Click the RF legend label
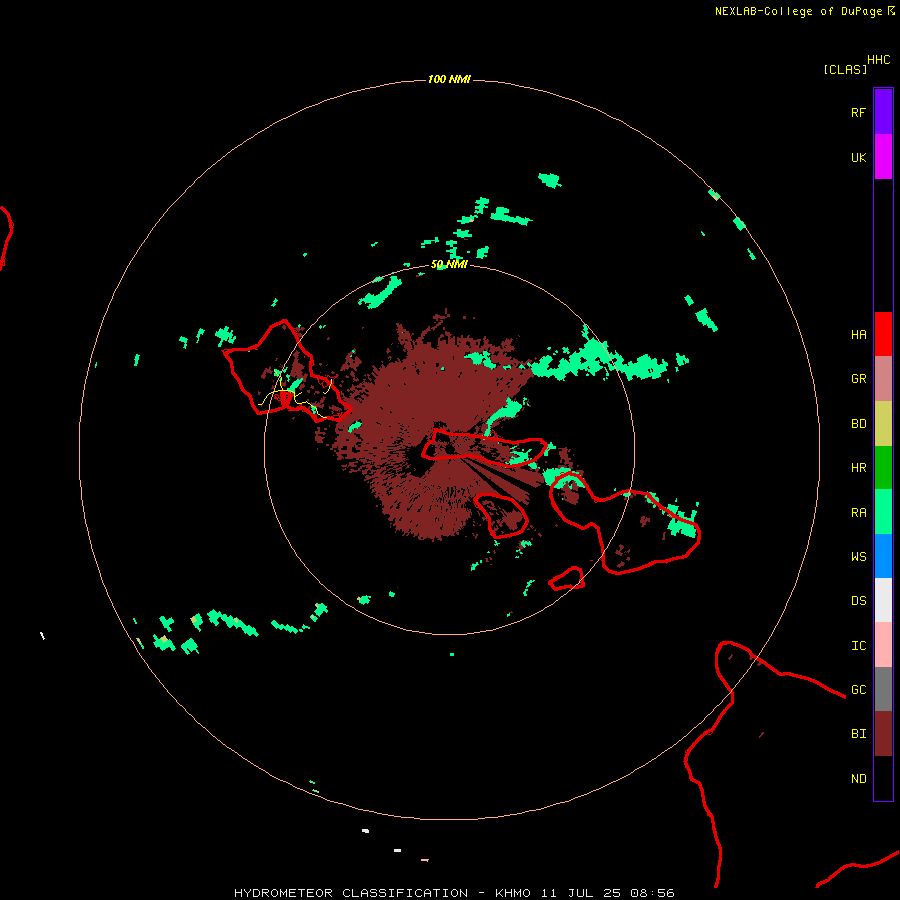The width and height of the screenshot is (900, 900). [x=858, y=113]
